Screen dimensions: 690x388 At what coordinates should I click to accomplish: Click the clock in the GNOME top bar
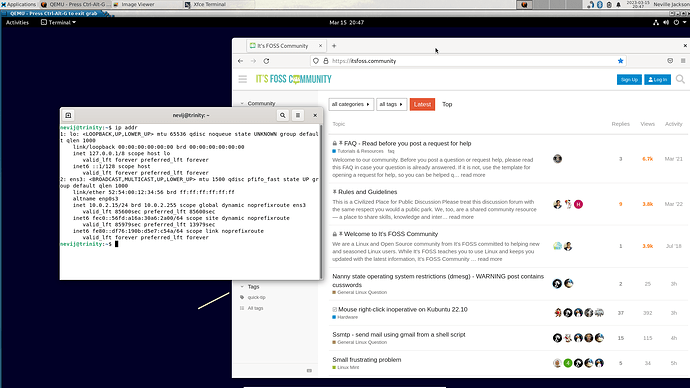click(x=346, y=22)
